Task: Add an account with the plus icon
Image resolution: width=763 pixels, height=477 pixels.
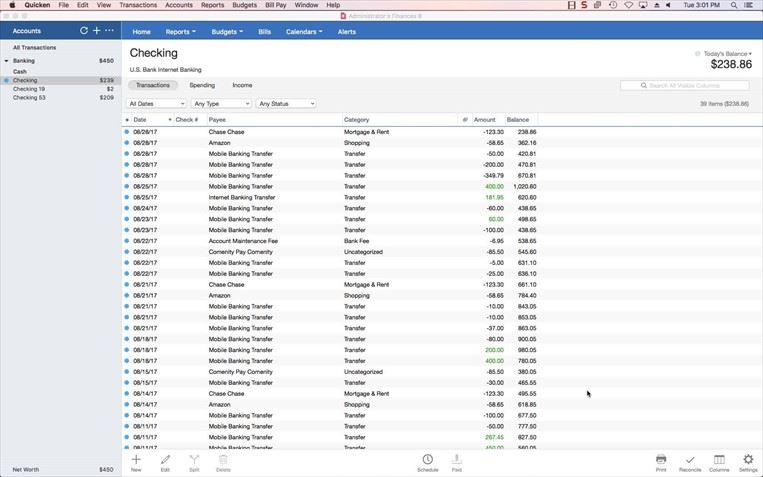Action: pos(96,31)
